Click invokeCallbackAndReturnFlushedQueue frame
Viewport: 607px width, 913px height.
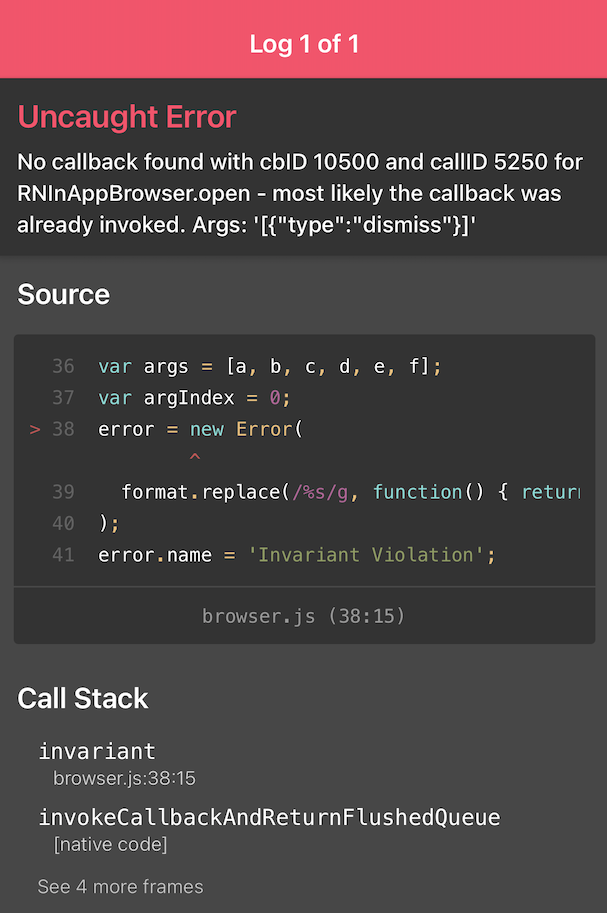tap(269, 816)
